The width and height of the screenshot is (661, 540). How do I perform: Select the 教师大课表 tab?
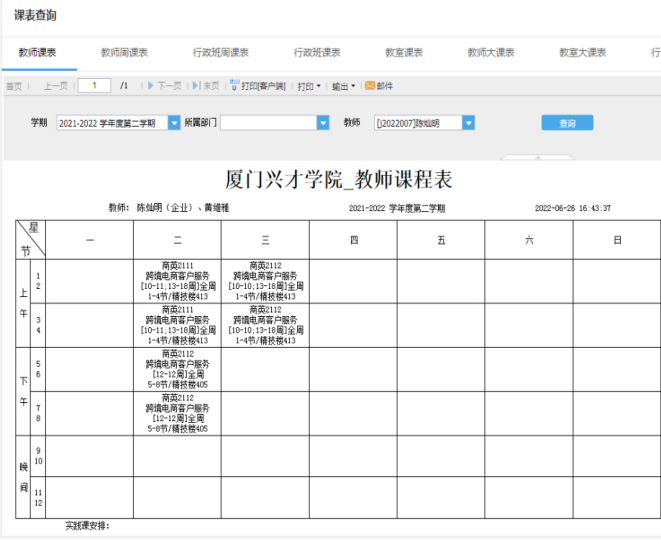click(x=491, y=53)
